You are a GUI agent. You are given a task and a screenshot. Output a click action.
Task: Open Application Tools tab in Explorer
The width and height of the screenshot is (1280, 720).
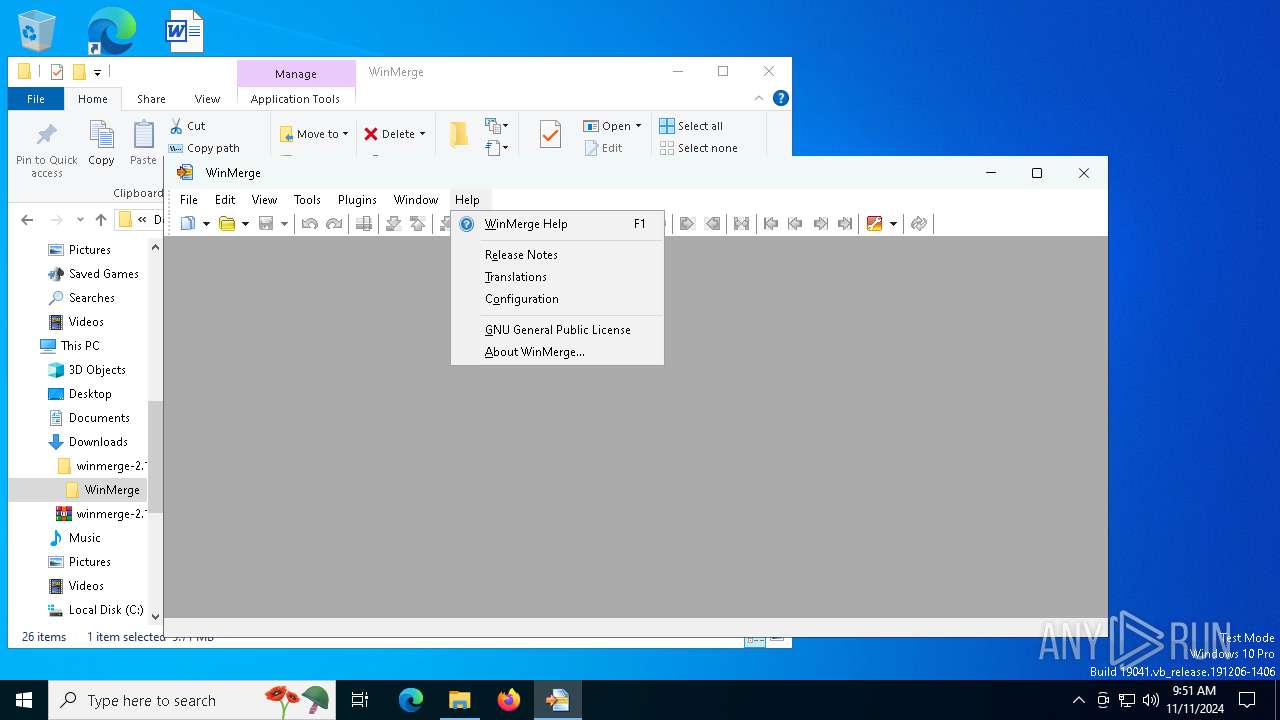point(295,99)
